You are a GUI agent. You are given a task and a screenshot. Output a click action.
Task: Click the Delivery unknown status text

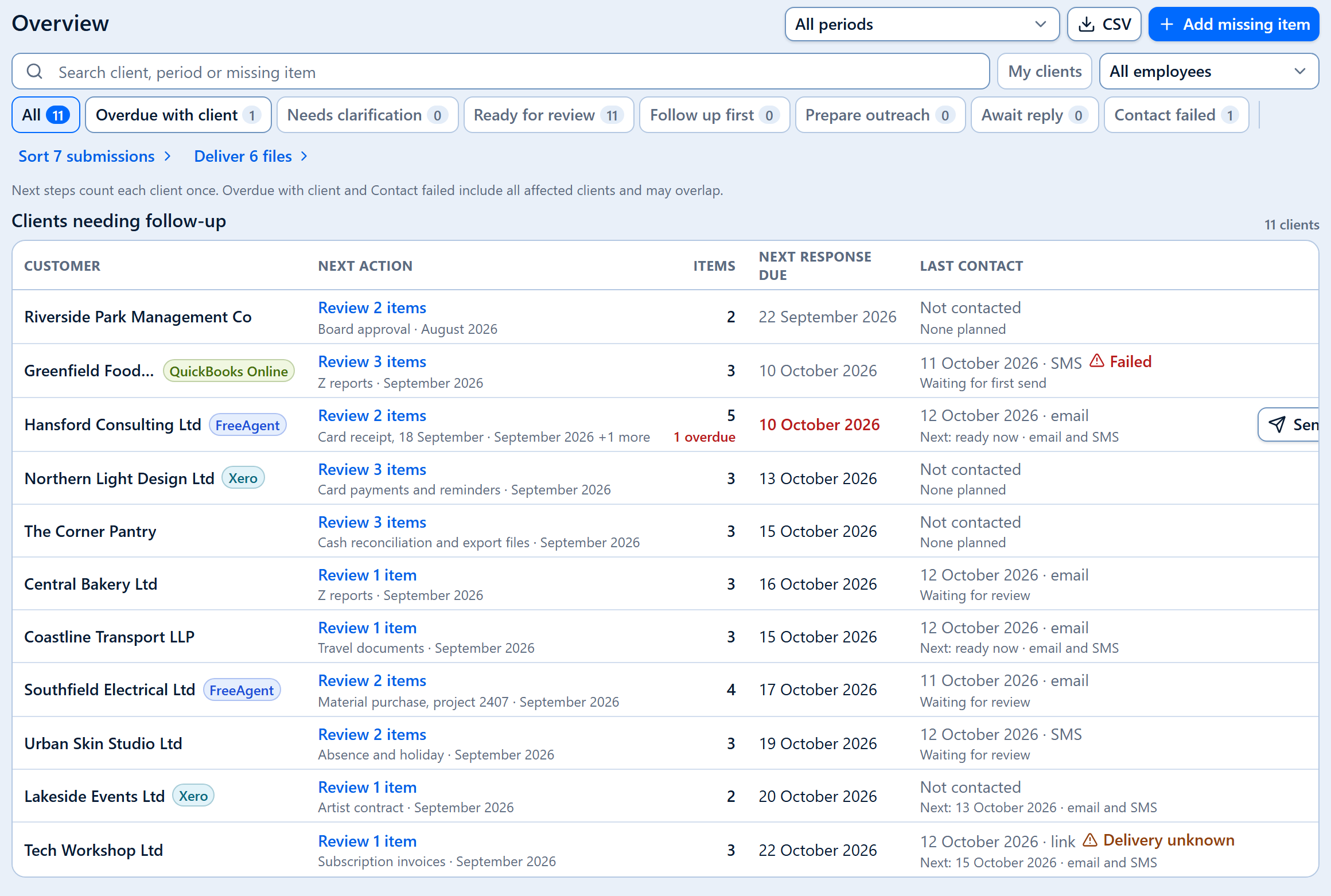click(x=1169, y=840)
